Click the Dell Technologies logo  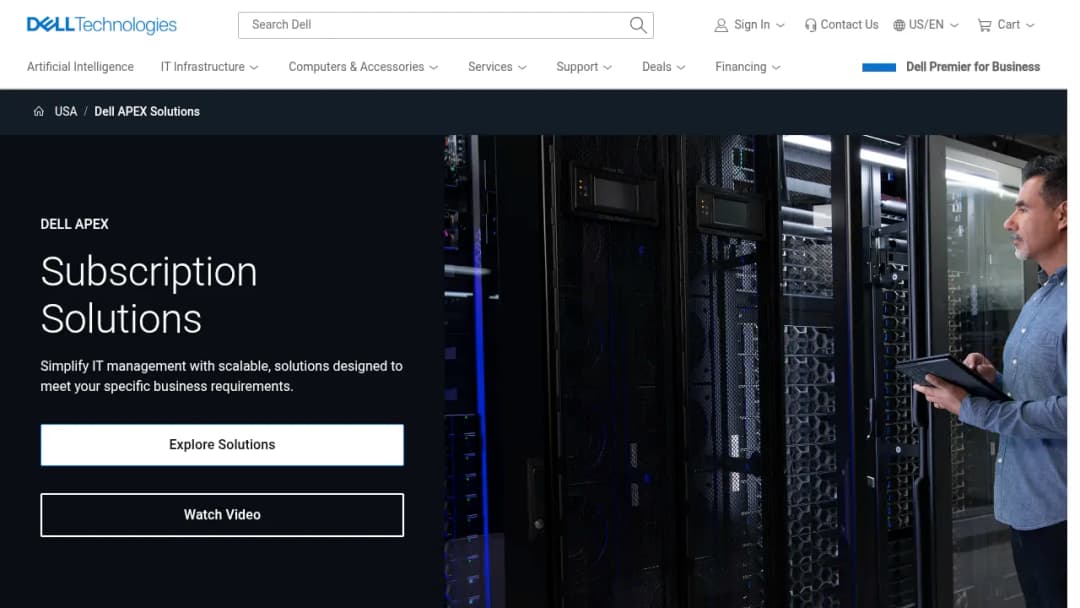pyautogui.click(x=101, y=25)
